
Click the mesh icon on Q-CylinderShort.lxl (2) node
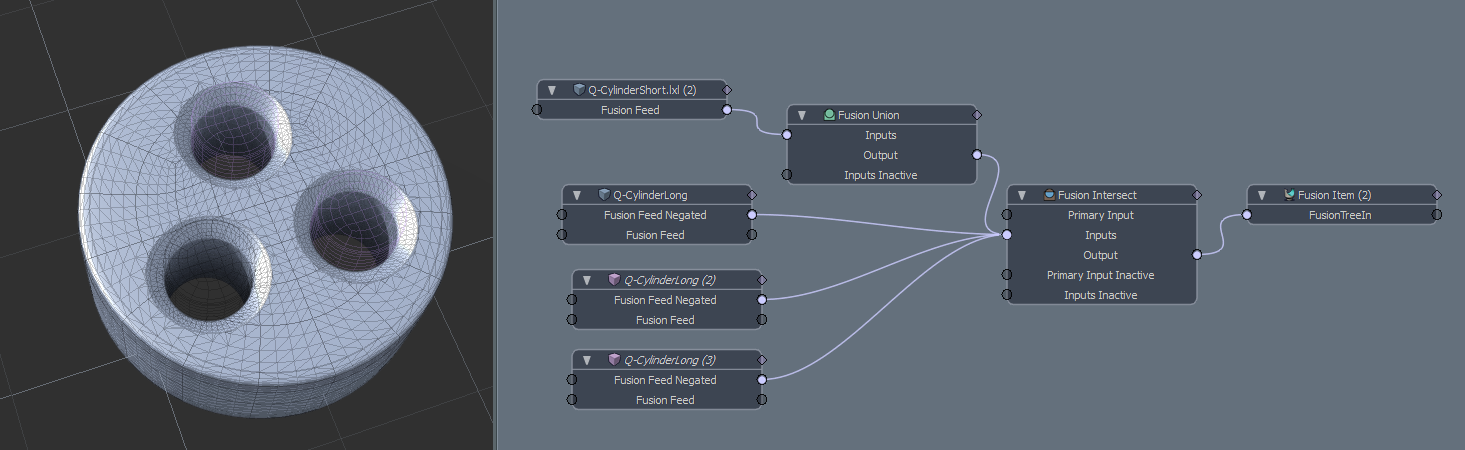point(579,90)
